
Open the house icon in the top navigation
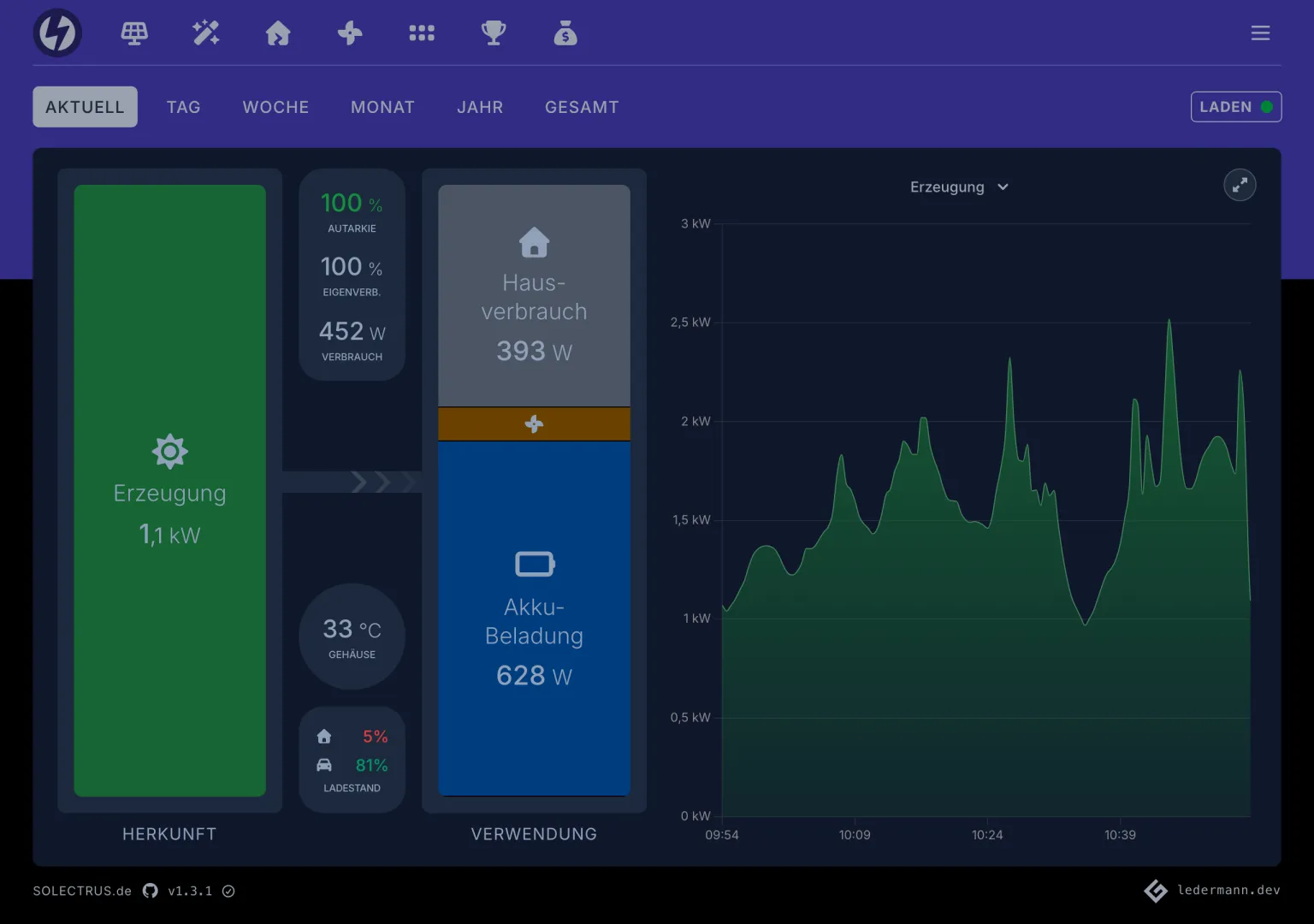[278, 33]
